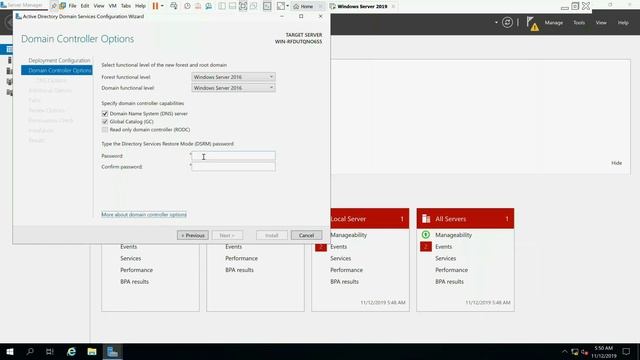Viewport: 640px width, 360px height.
Task: Open Performance under the All Servers tile
Action: pos(451,270)
